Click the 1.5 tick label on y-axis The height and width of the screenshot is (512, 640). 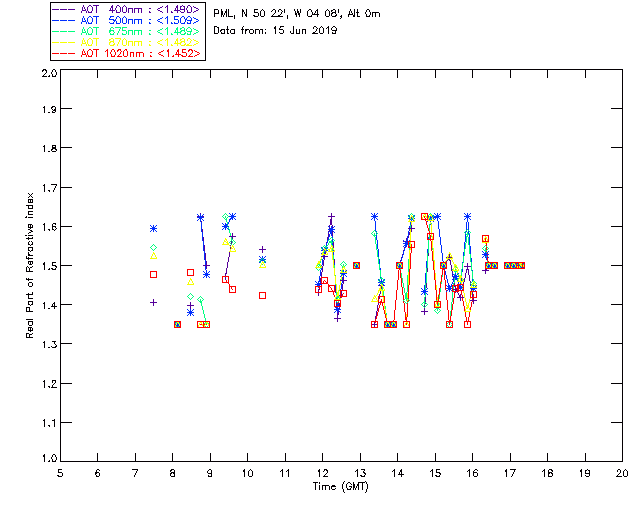(48, 266)
